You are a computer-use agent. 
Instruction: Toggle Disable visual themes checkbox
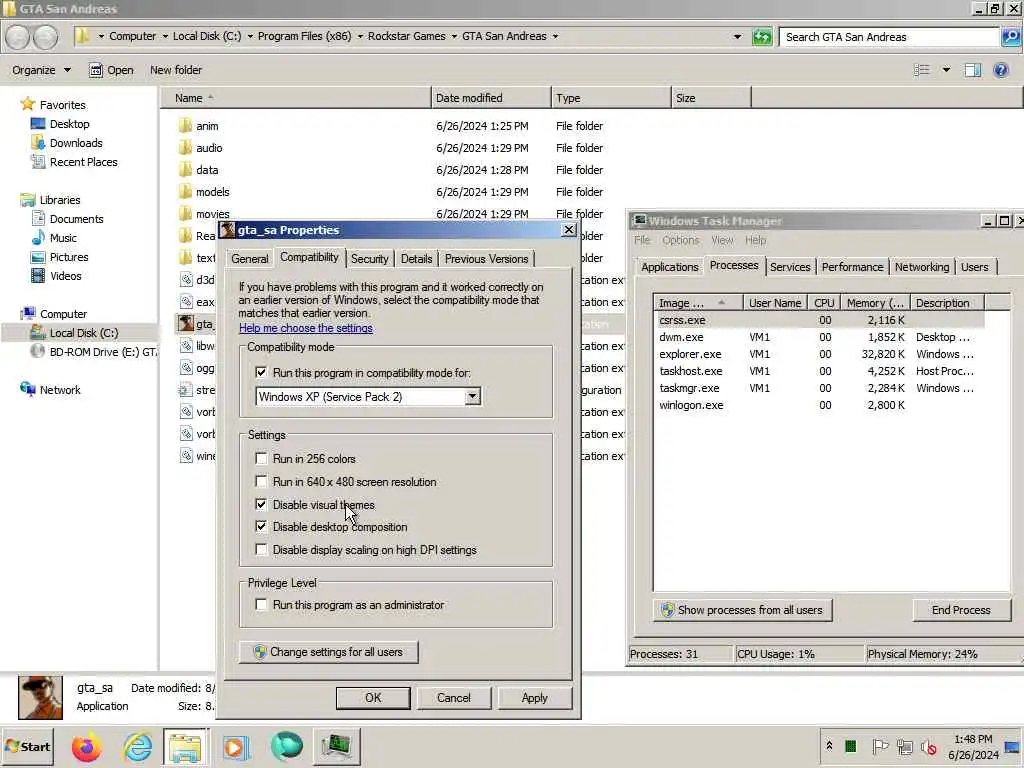click(x=261, y=504)
